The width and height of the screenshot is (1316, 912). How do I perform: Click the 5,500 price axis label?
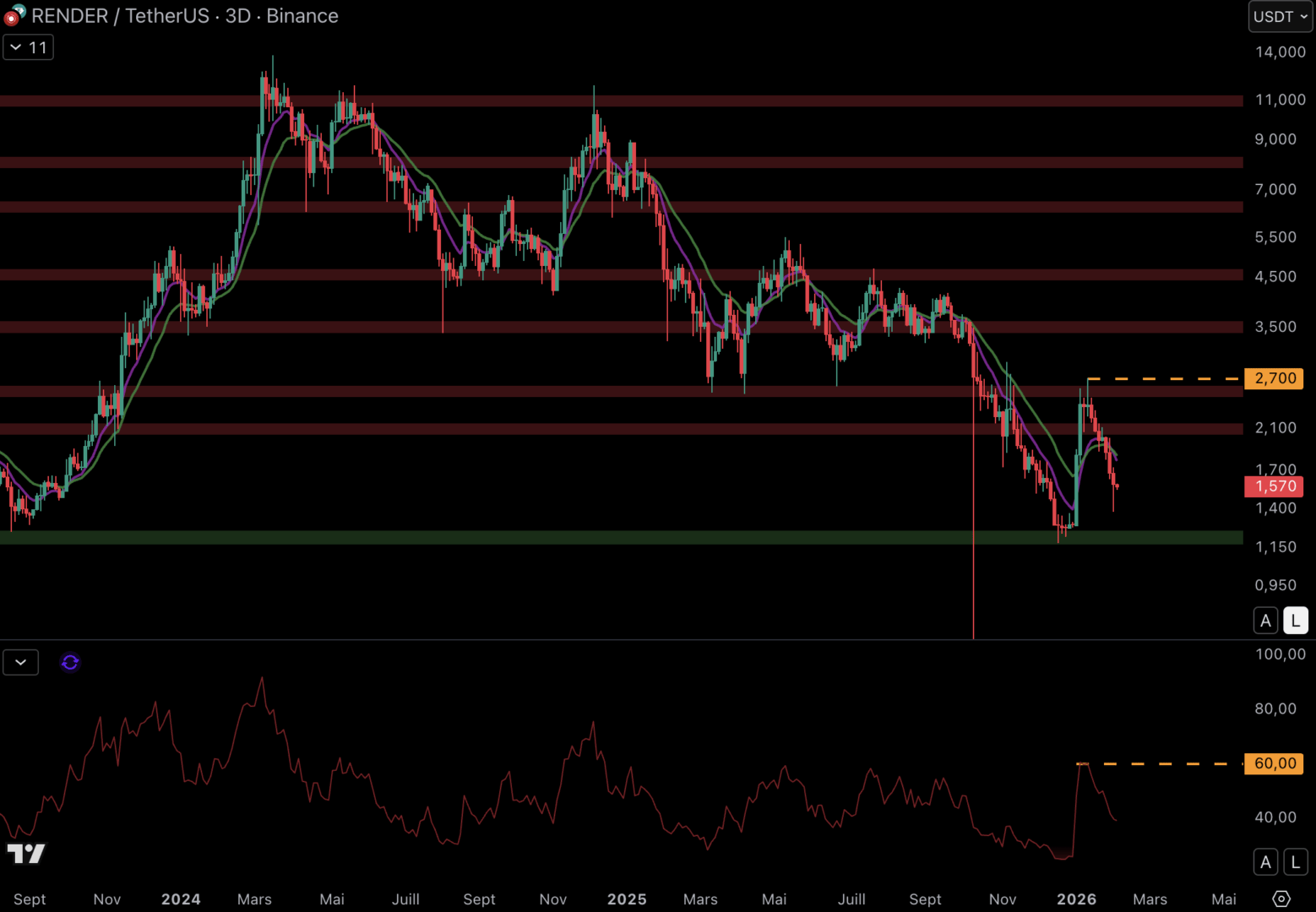(x=1275, y=236)
